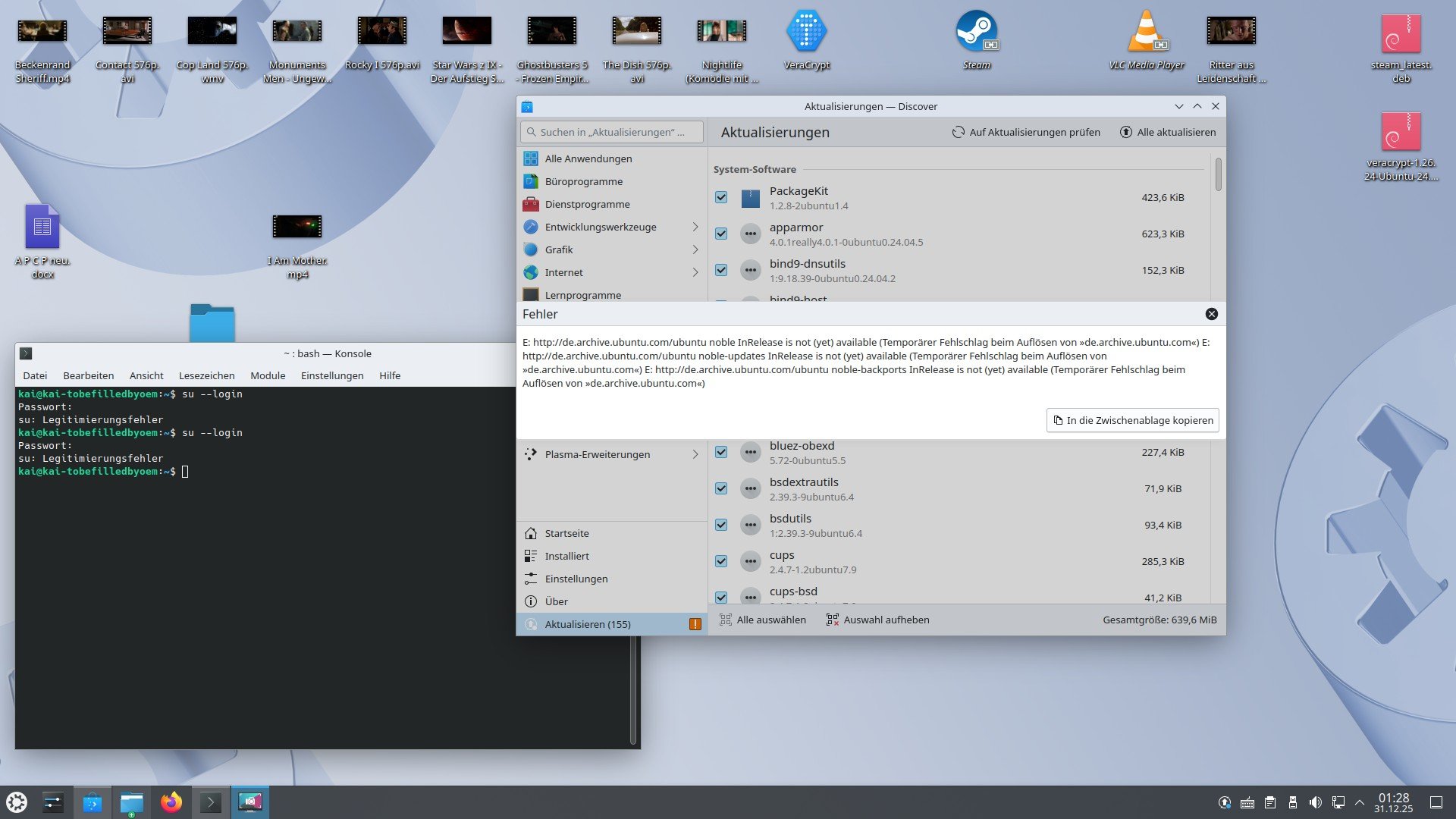
Task: Open Startseite in Discover sidebar
Action: click(x=566, y=533)
